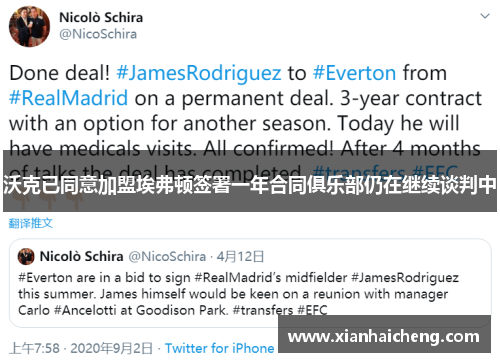The image size is (500, 362).
Task: Open the #Everton hashtag in main tweet
Action: tap(354, 73)
